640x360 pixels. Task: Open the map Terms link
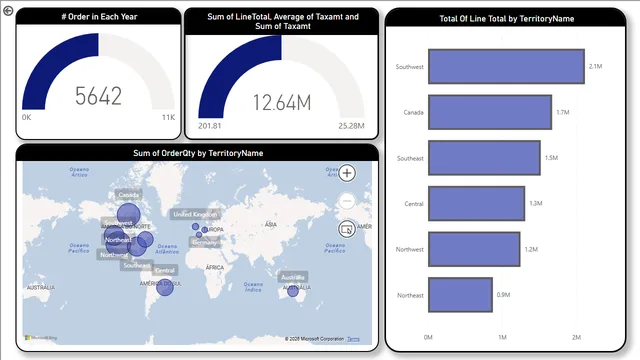pyautogui.click(x=353, y=339)
